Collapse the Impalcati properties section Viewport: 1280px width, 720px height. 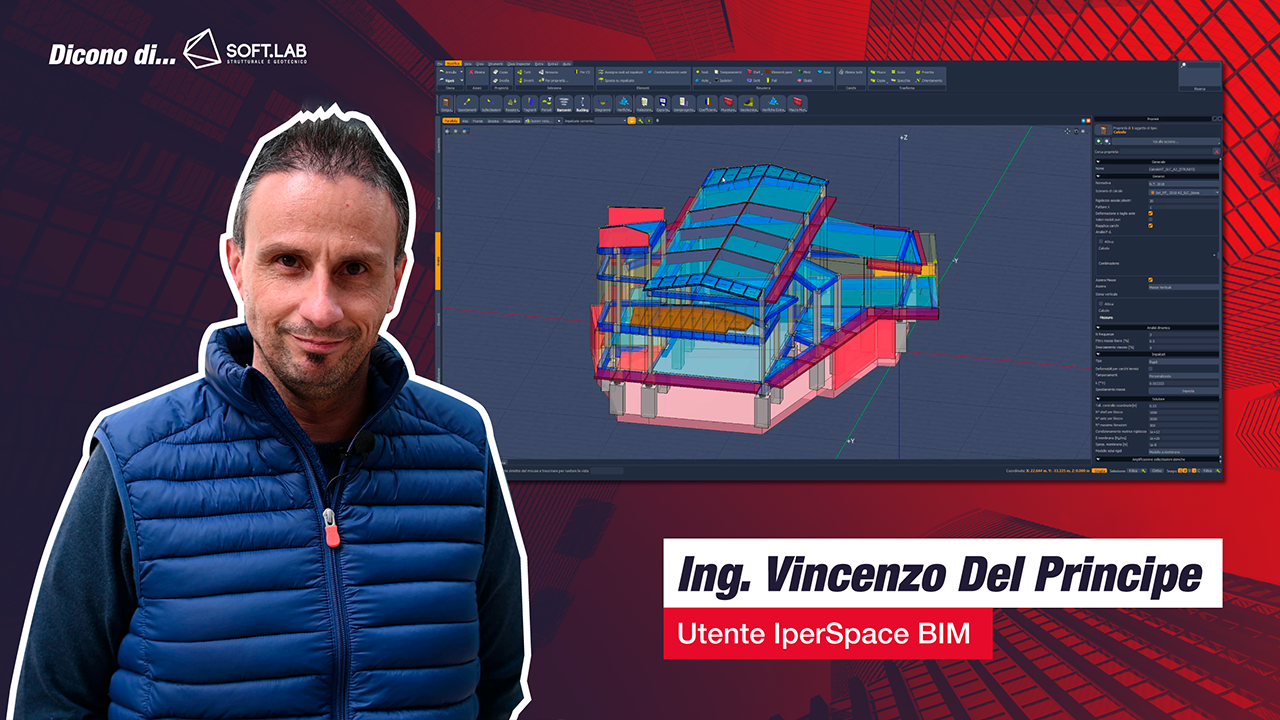(1097, 354)
